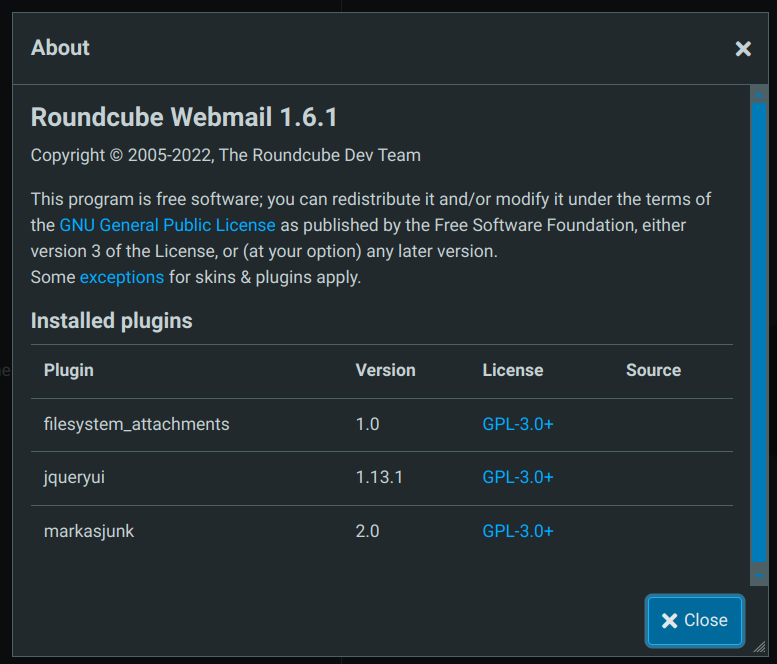
Task: Open the GPL-3.0+ license for markasjunk
Action: 518,531
